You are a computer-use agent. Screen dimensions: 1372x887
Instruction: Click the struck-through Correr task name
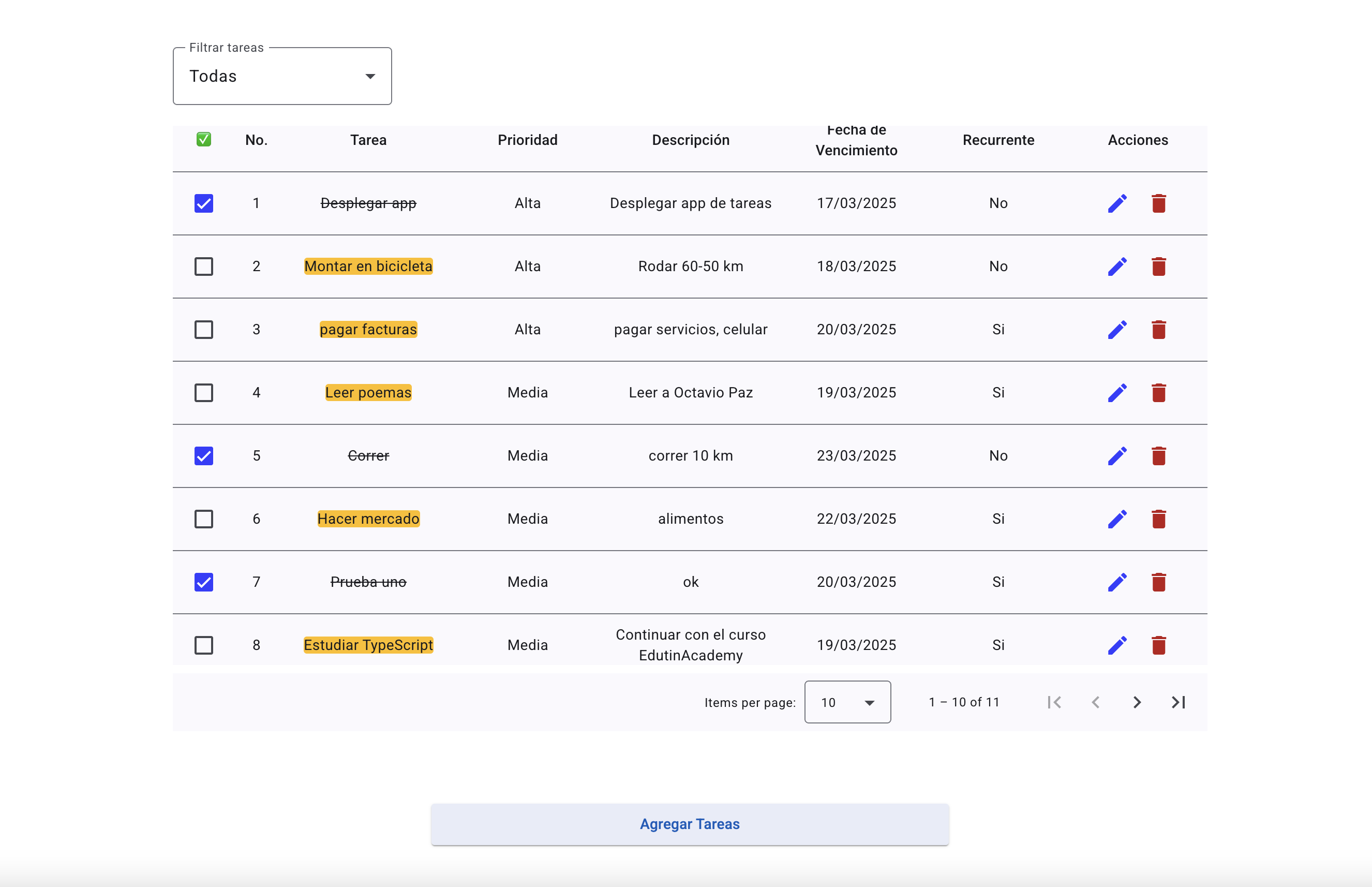pos(368,455)
